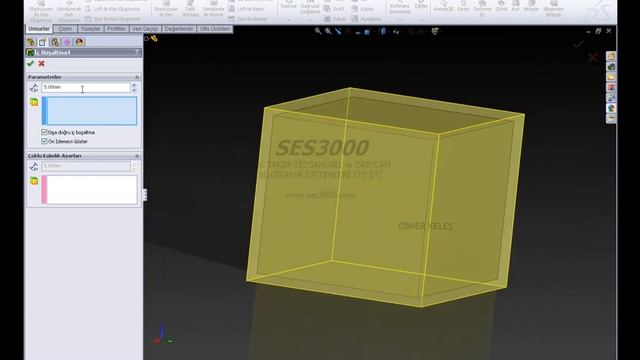Open the Hide/Show Items dropdown
The width and height of the screenshot is (640, 360).
tap(396, 31)
